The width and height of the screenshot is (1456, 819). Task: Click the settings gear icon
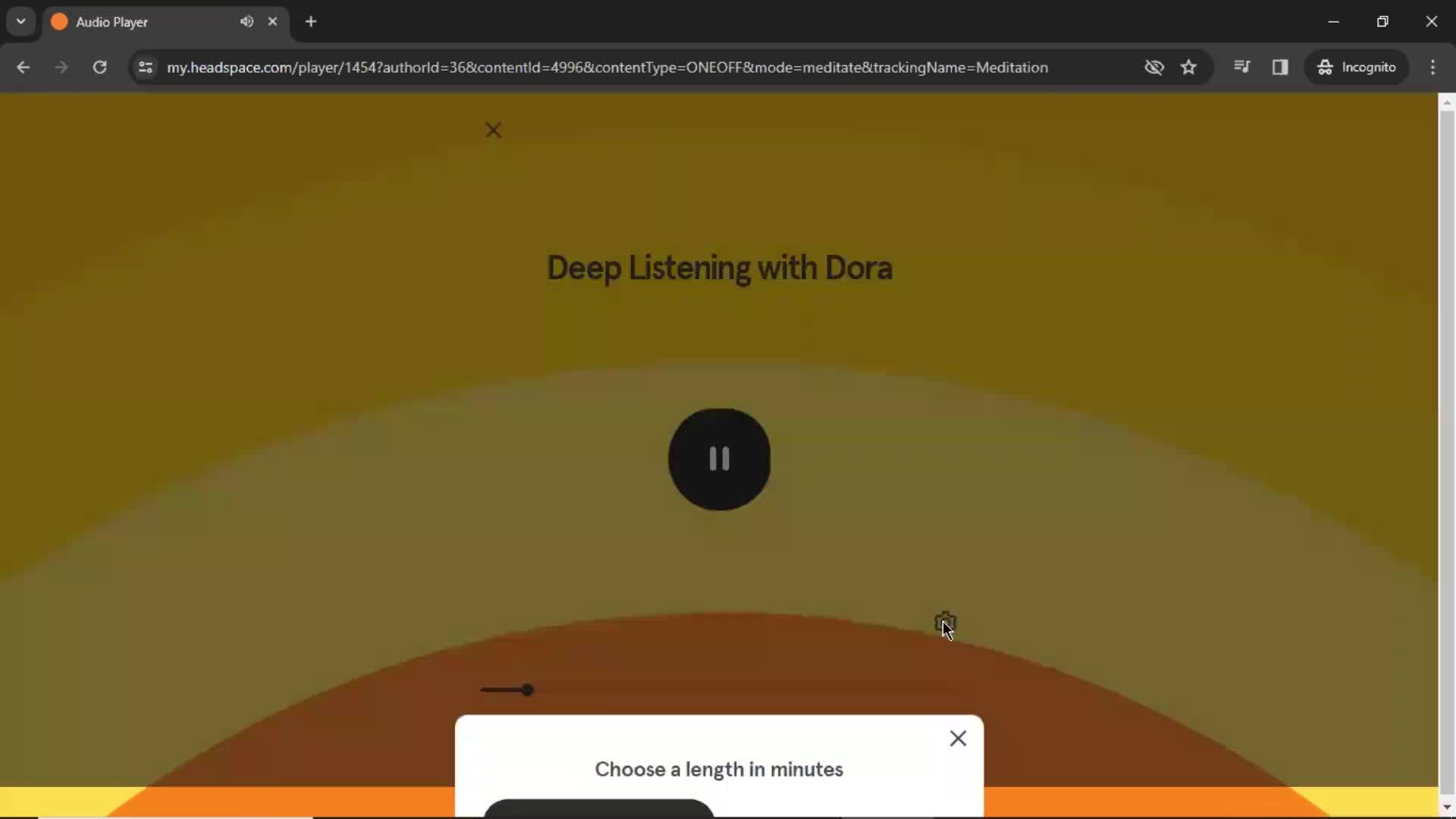(944, 619)
